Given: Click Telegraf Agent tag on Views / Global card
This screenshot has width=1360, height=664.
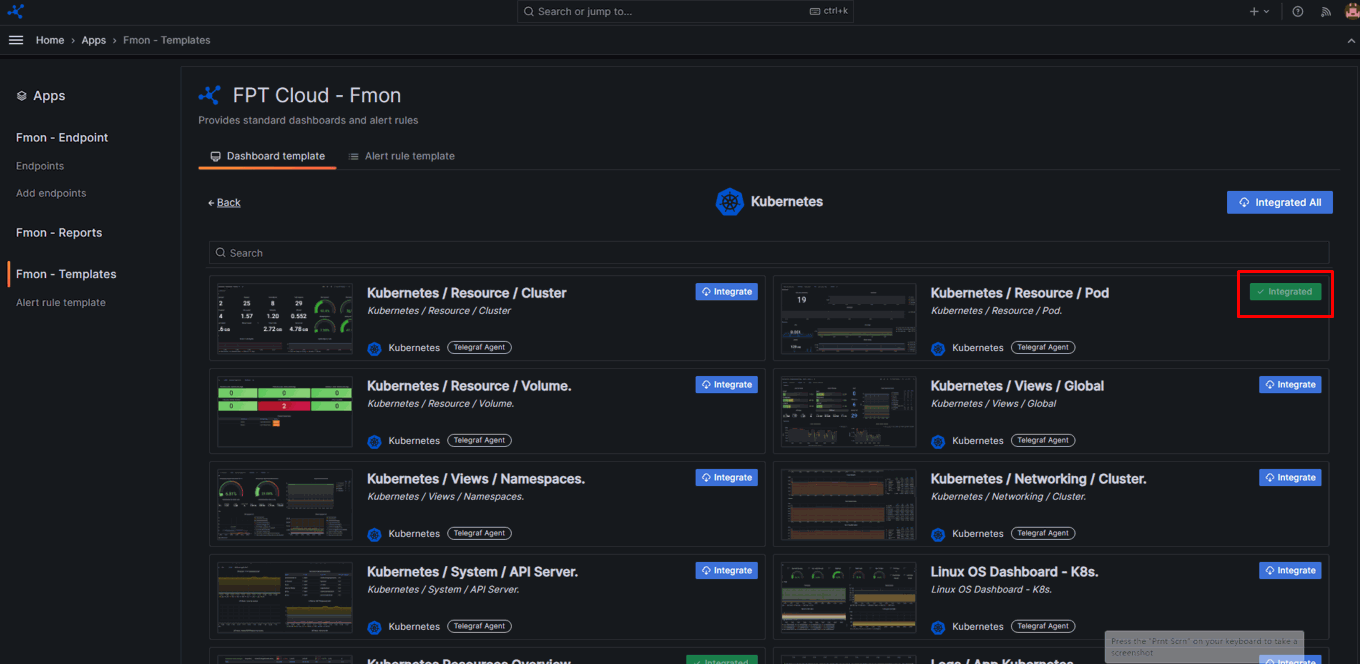Looking at the screenshot, I should tap(1043, 441).
